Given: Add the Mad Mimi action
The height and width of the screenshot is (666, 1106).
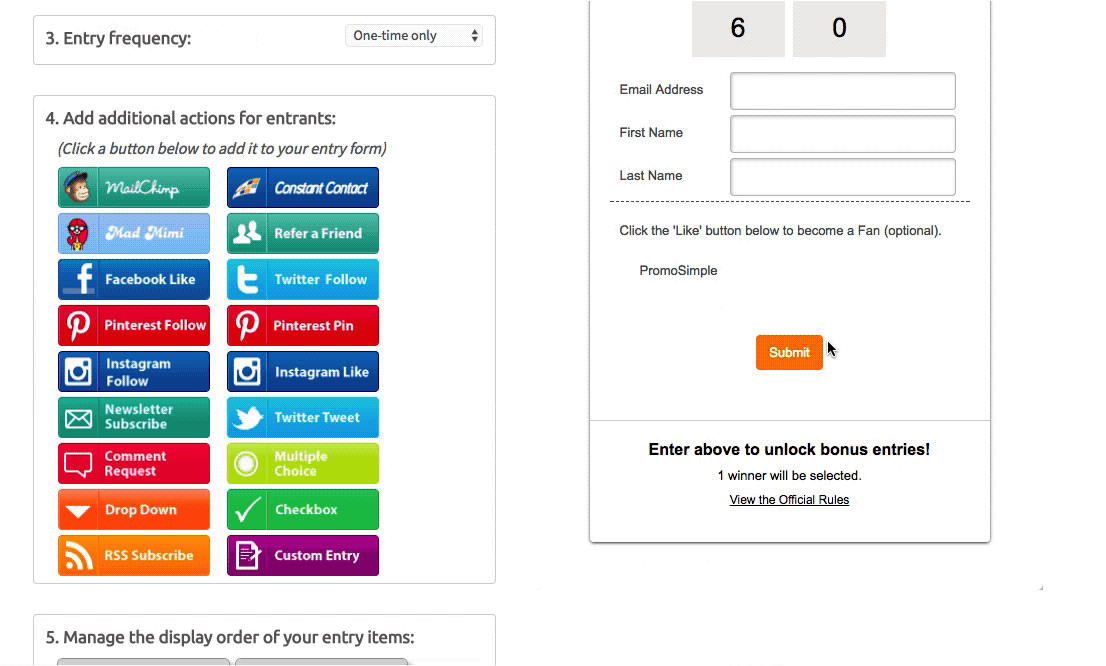Looking at the screenshot, I should 134,234.
